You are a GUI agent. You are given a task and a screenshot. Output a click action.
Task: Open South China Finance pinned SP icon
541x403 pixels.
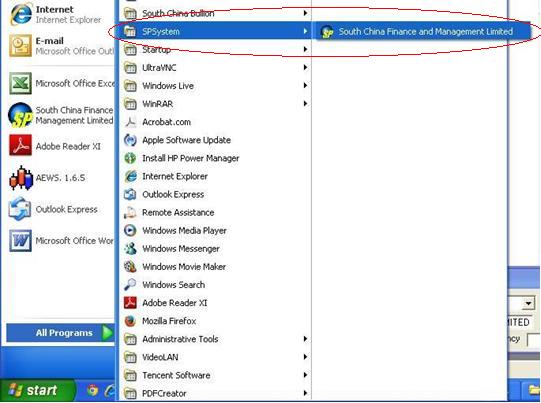point(20,115)
